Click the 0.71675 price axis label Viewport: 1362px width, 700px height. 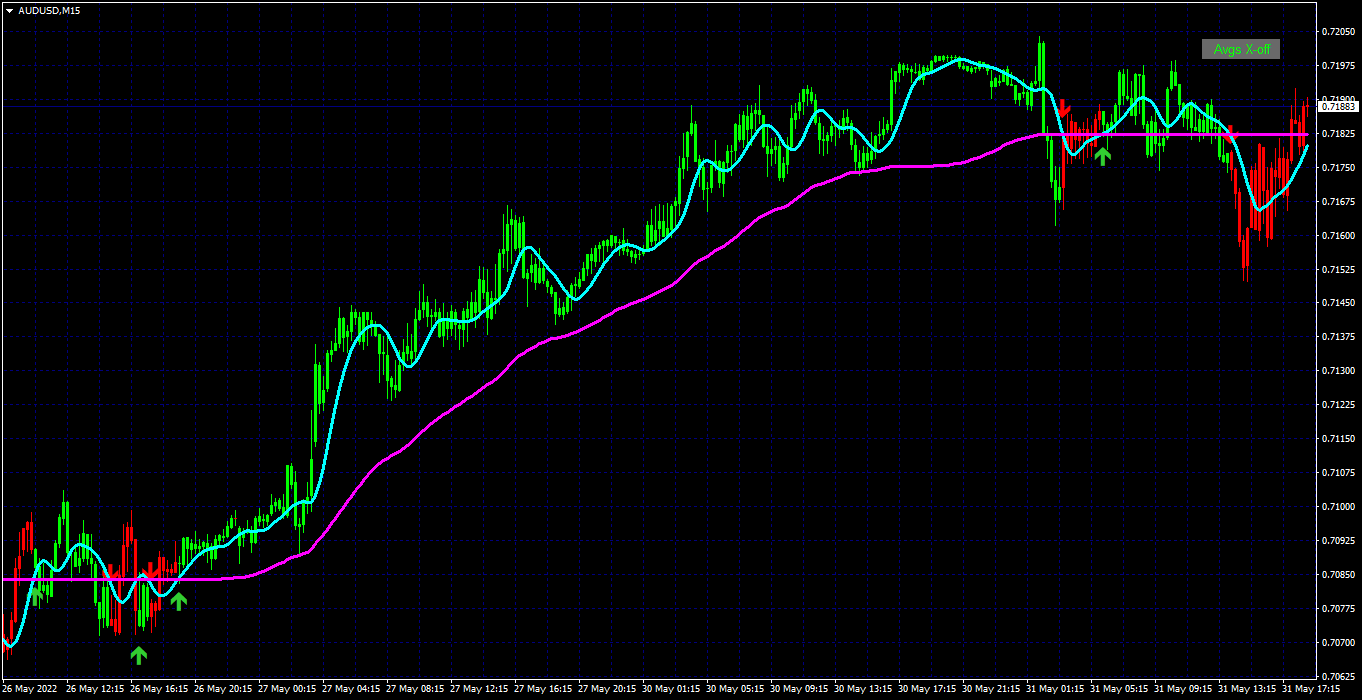[x=1338, y=202]
